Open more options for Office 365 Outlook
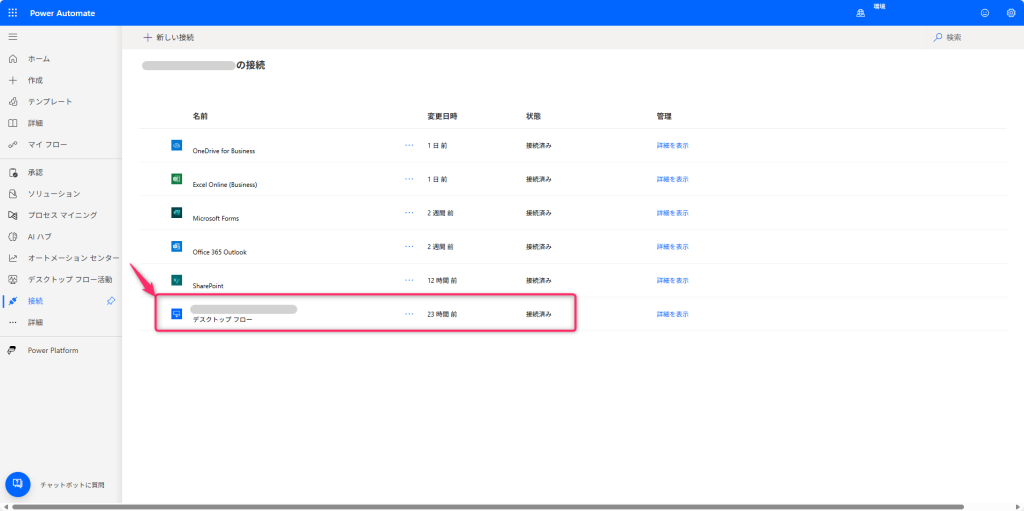 [x=409, y=246]
